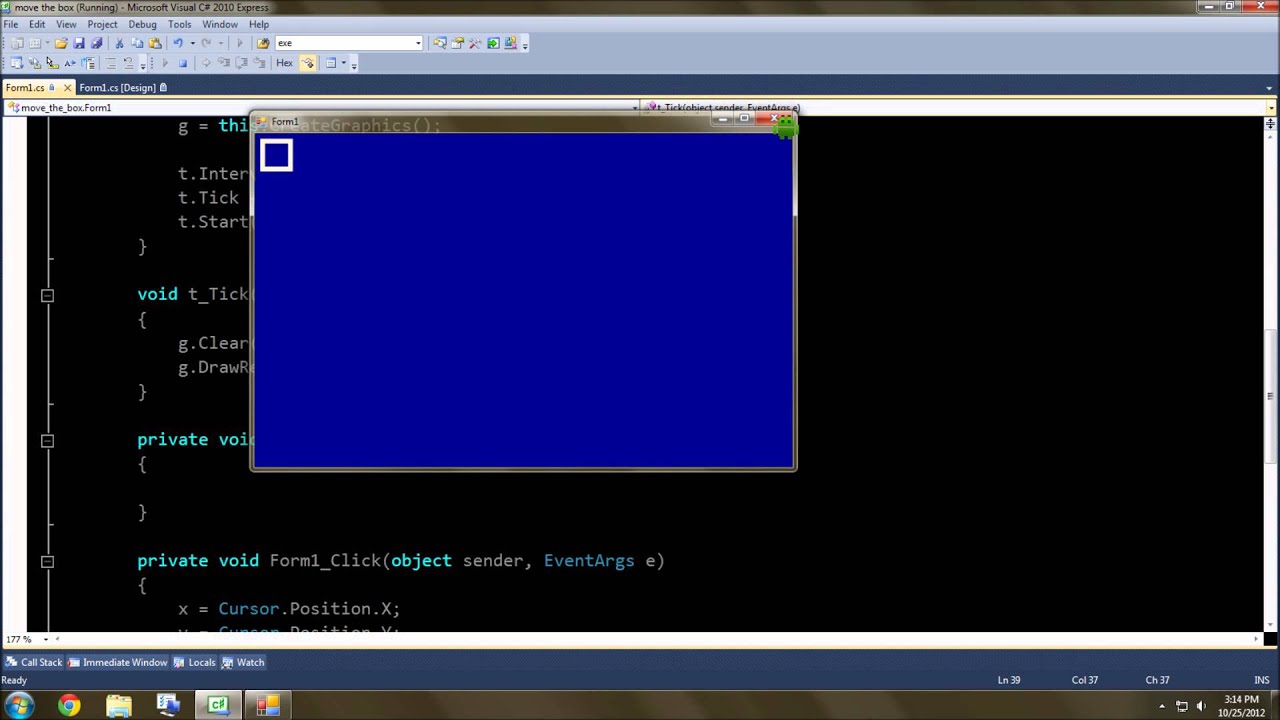Click the Start Page toolbar icon
1280x720 pixels.
click(x=493, y=43)
